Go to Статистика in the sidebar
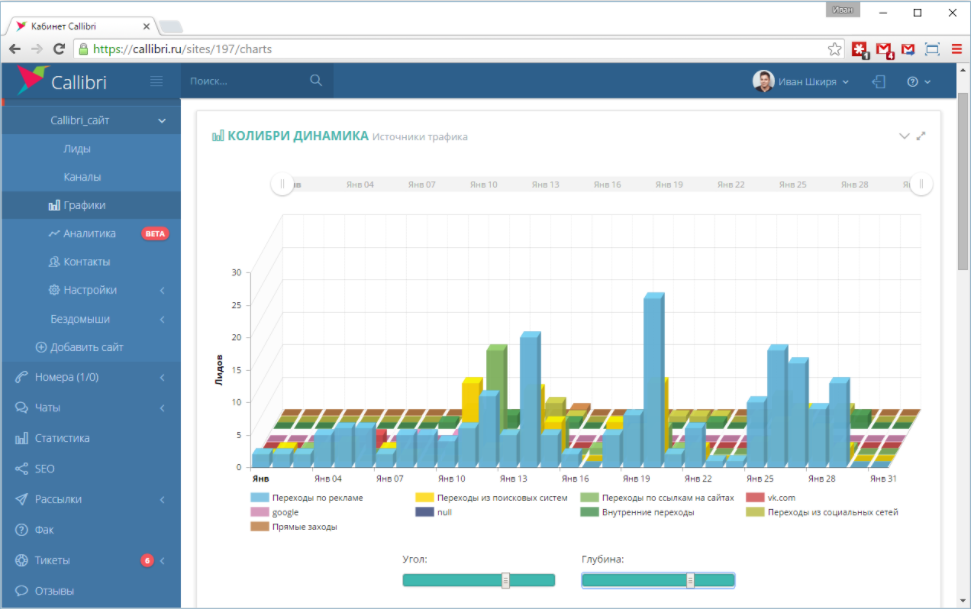 click(x=62, y=438)
